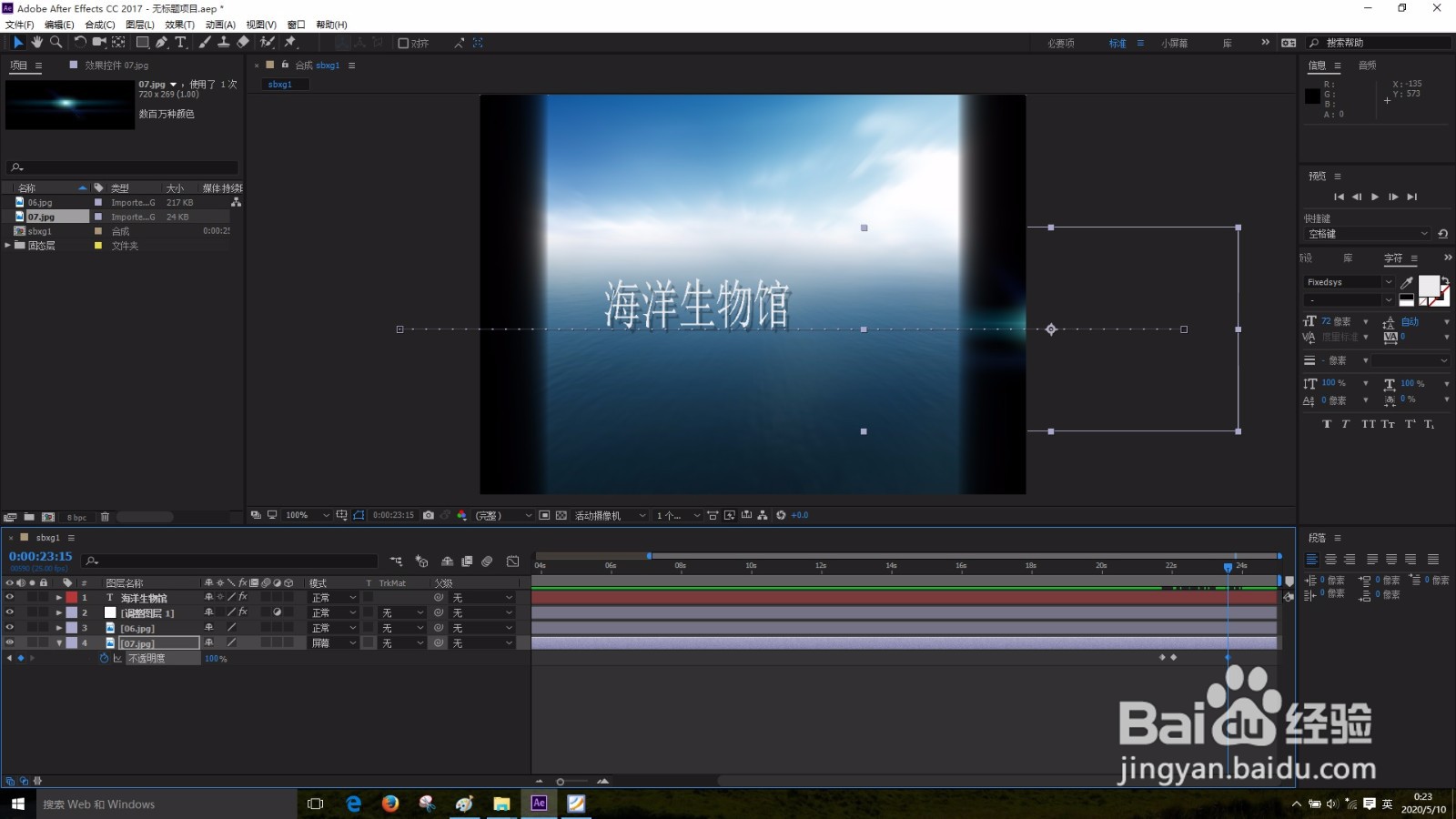Select the Rotation tool
This screenshot has width=1456, height=819.
(x=80, y=42)
